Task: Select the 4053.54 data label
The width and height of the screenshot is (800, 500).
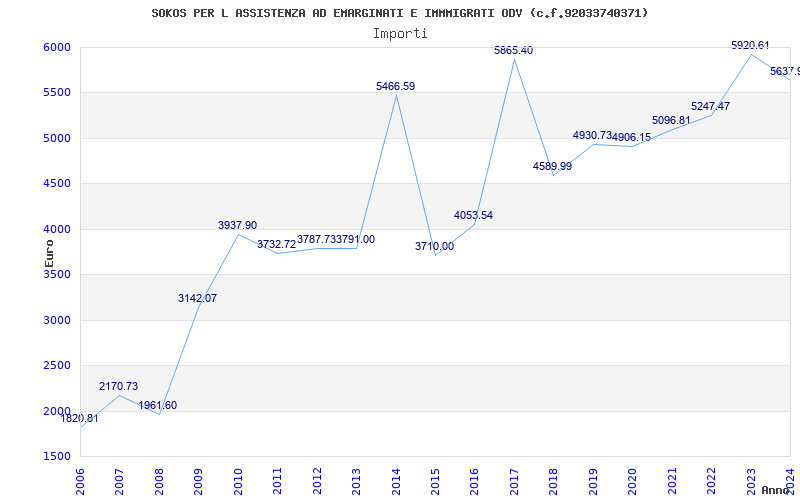Action: click(473, 215)
